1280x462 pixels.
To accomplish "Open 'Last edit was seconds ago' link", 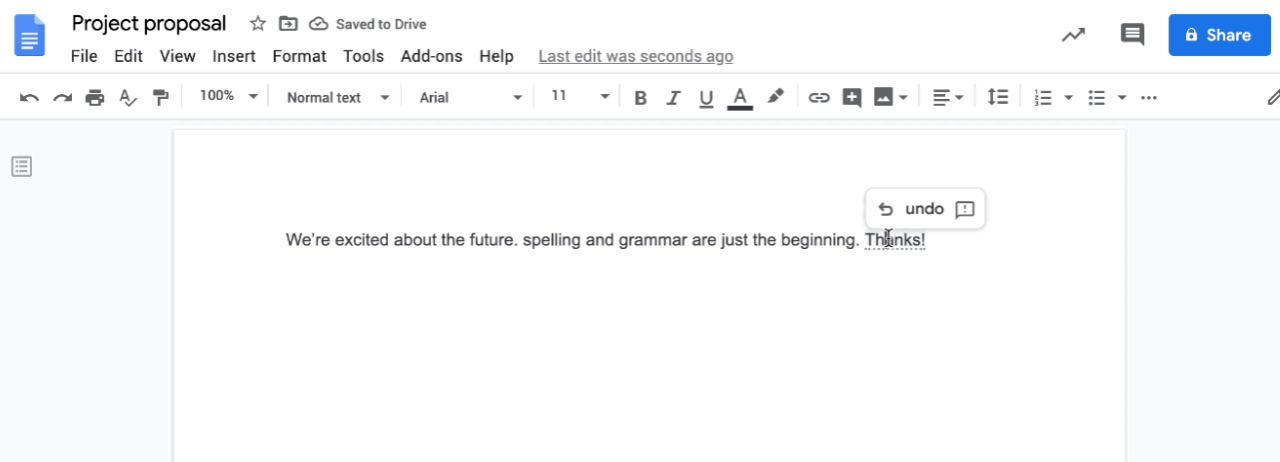I will pyautogui.click(x=635, y=56).
